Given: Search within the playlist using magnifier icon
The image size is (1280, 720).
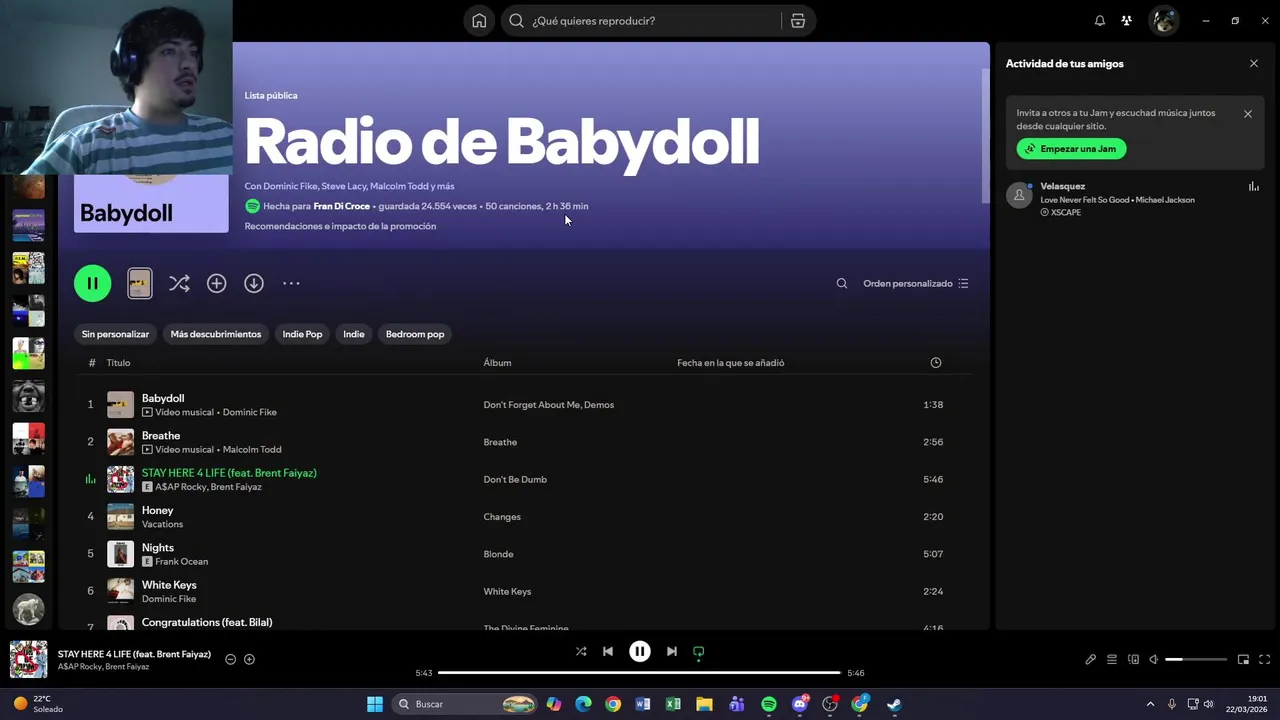Looking at the screenshot, I should click(x=842, y=283).
